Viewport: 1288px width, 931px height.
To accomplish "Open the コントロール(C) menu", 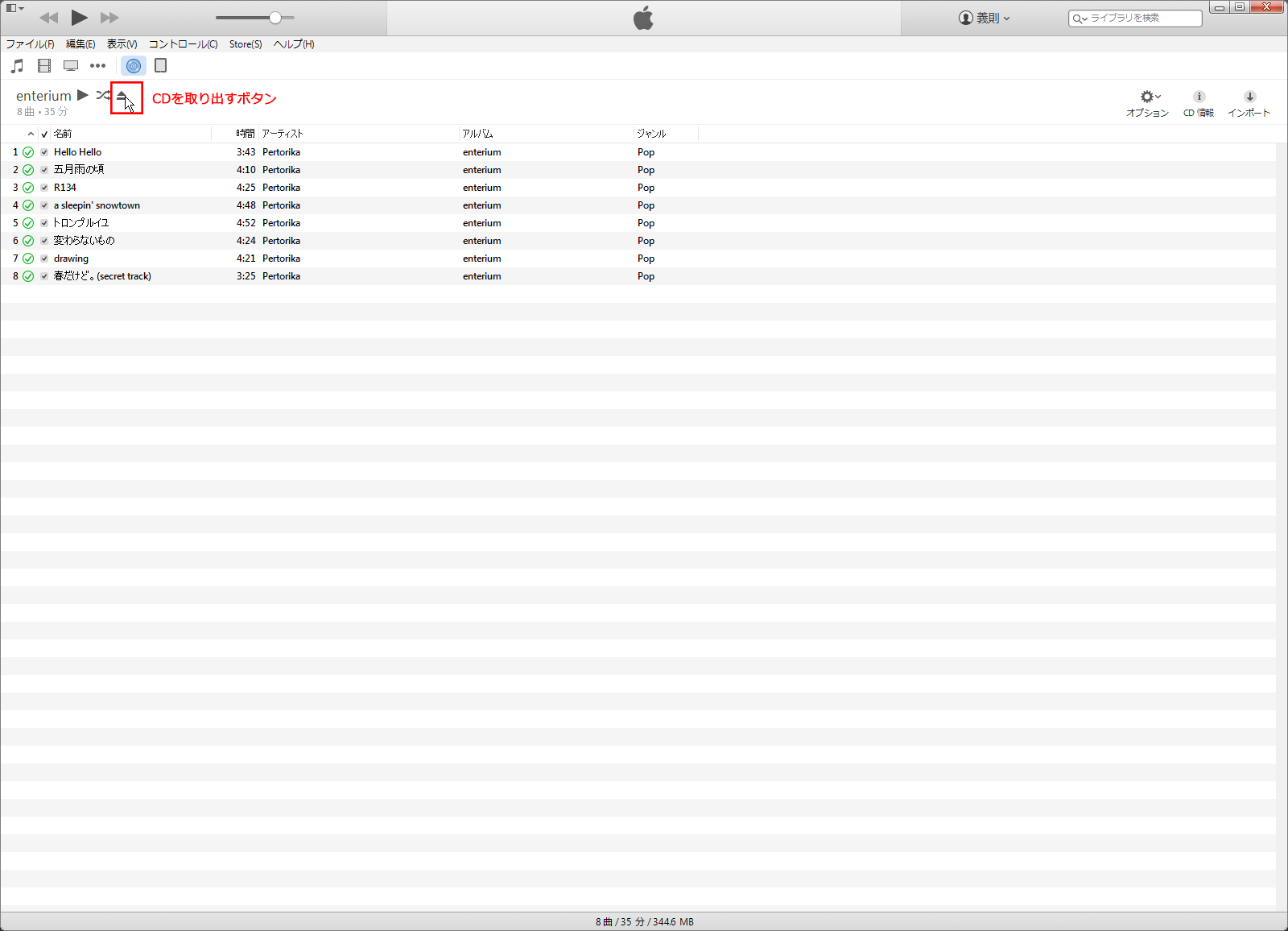I will click(183, 44).
